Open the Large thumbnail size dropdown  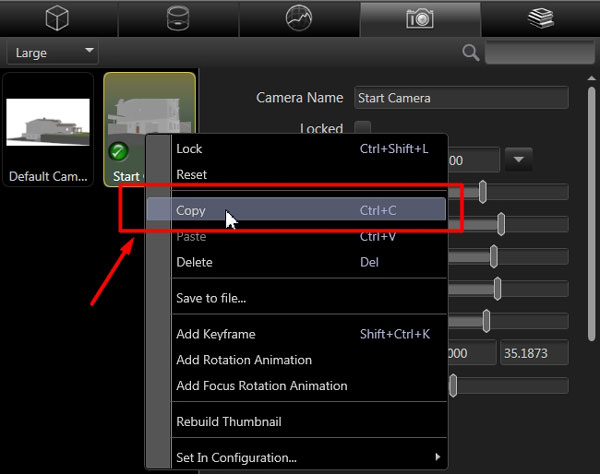[x=52, y=52]
